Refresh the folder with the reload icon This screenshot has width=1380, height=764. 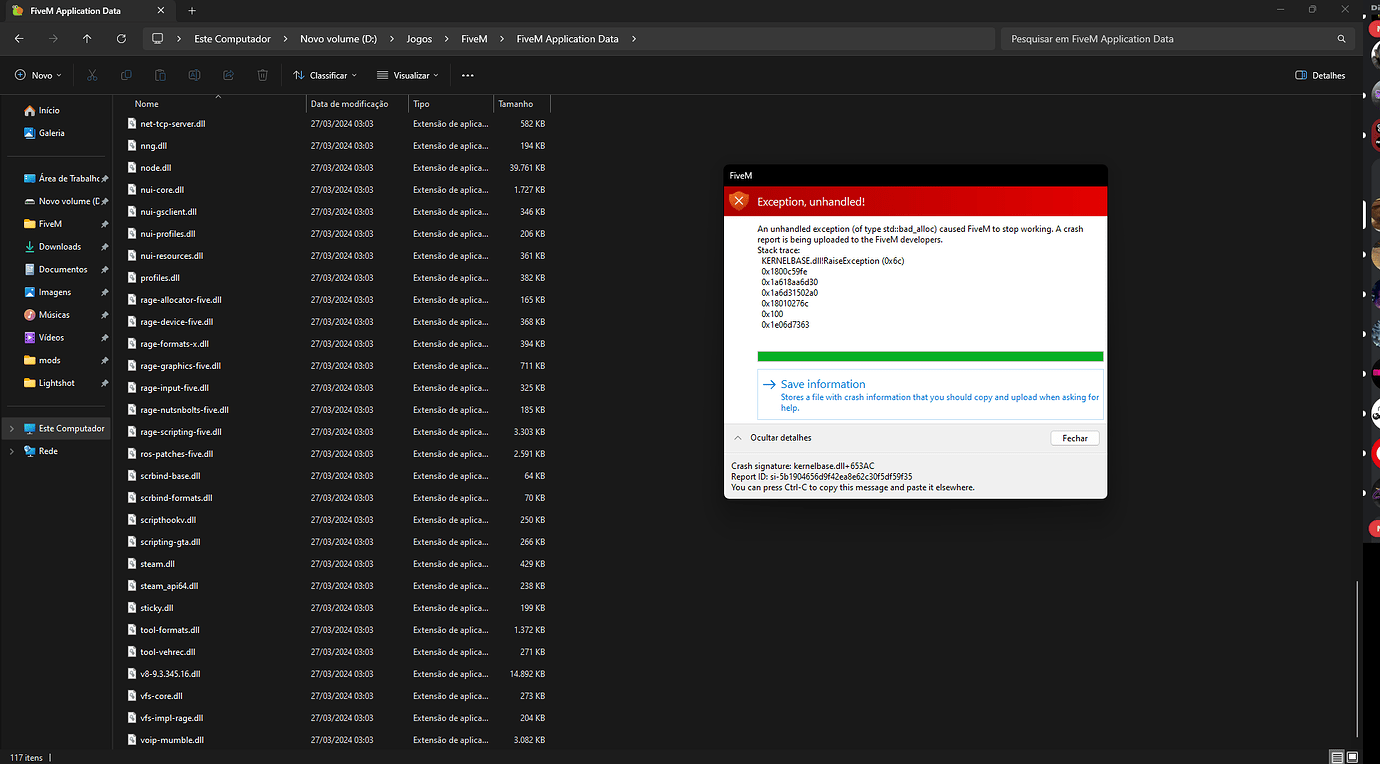(x=121, y=38)
